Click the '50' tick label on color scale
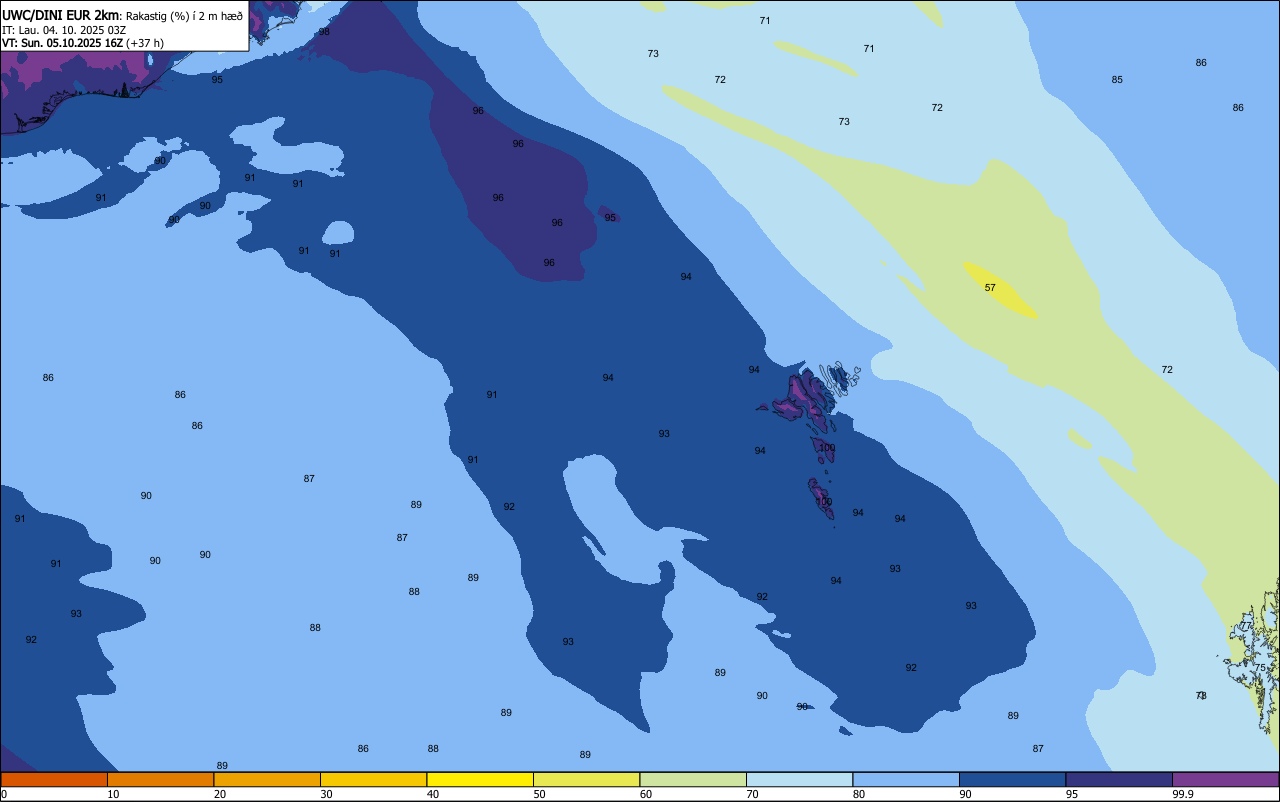This screenshot has height=802, width=1280. point(539,794)
